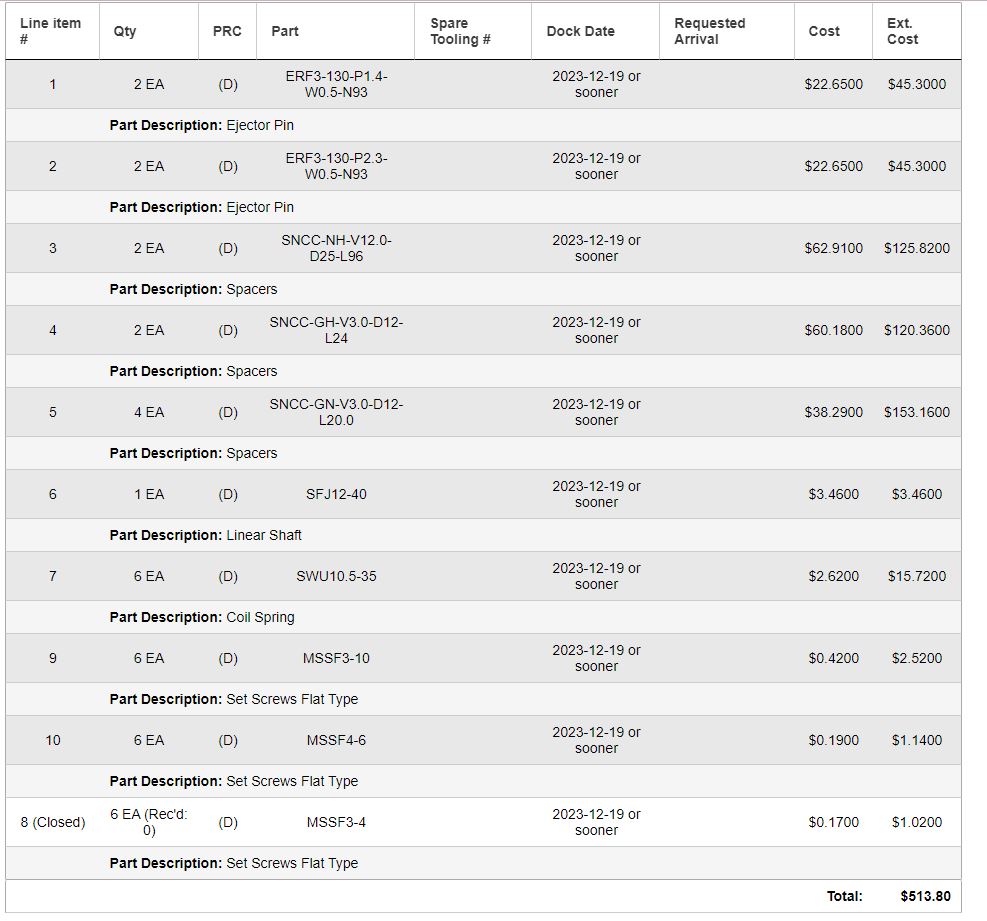Click part number SWU10.5-35
Image resolution: width=987 pixels, height=921 pixels.
coord(336,576)
